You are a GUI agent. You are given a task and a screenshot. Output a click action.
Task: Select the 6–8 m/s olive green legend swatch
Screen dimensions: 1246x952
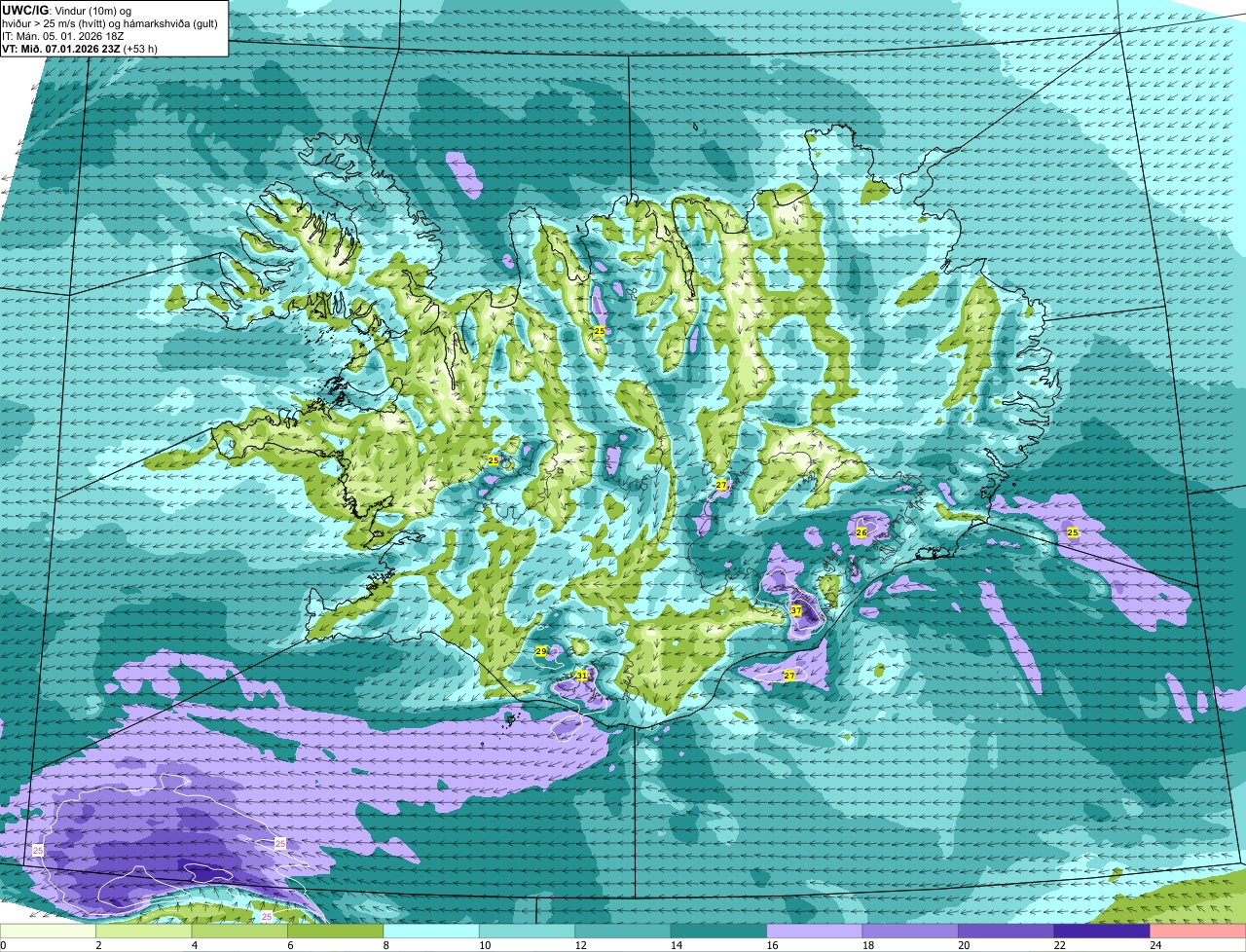coord(336,932)
